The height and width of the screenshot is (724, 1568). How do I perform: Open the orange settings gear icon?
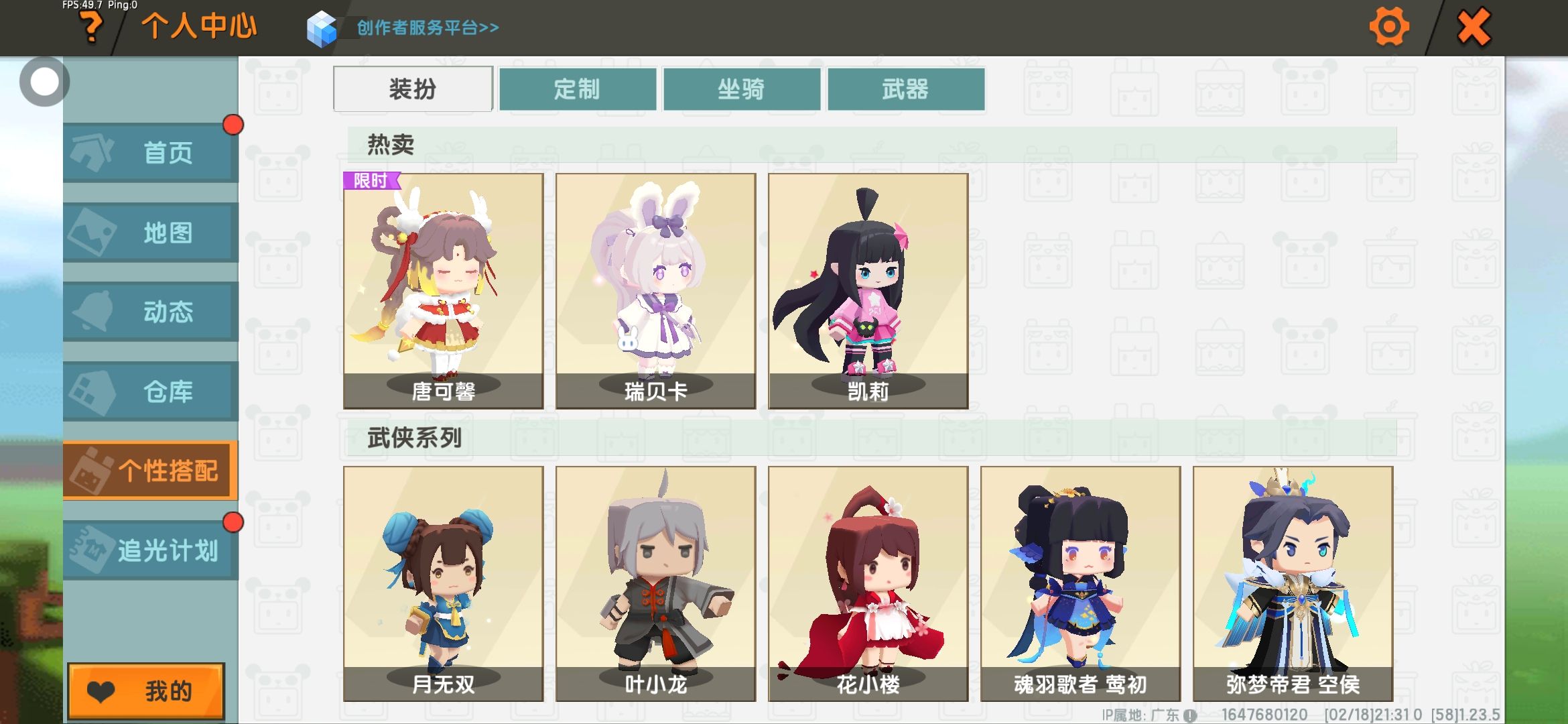(1388, 27)
